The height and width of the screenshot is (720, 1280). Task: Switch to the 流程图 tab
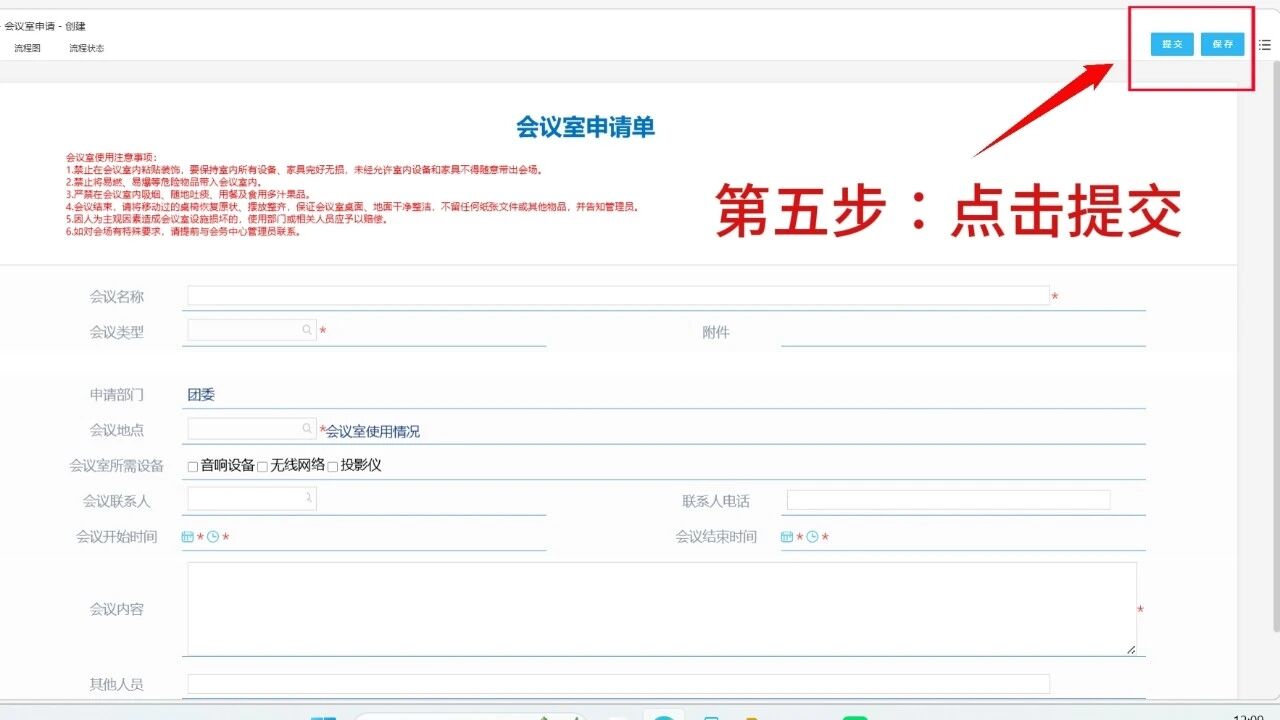[x=27, y=46]
